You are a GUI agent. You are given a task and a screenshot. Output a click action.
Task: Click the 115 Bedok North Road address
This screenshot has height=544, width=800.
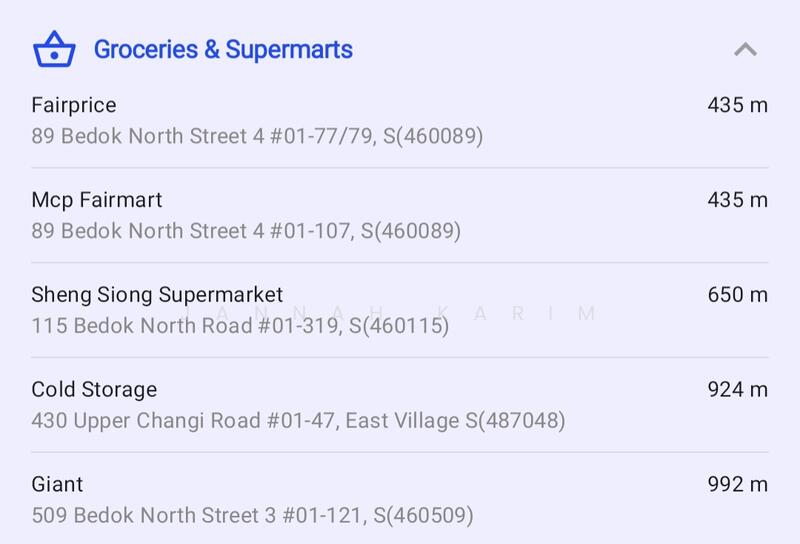coord(240,325)
